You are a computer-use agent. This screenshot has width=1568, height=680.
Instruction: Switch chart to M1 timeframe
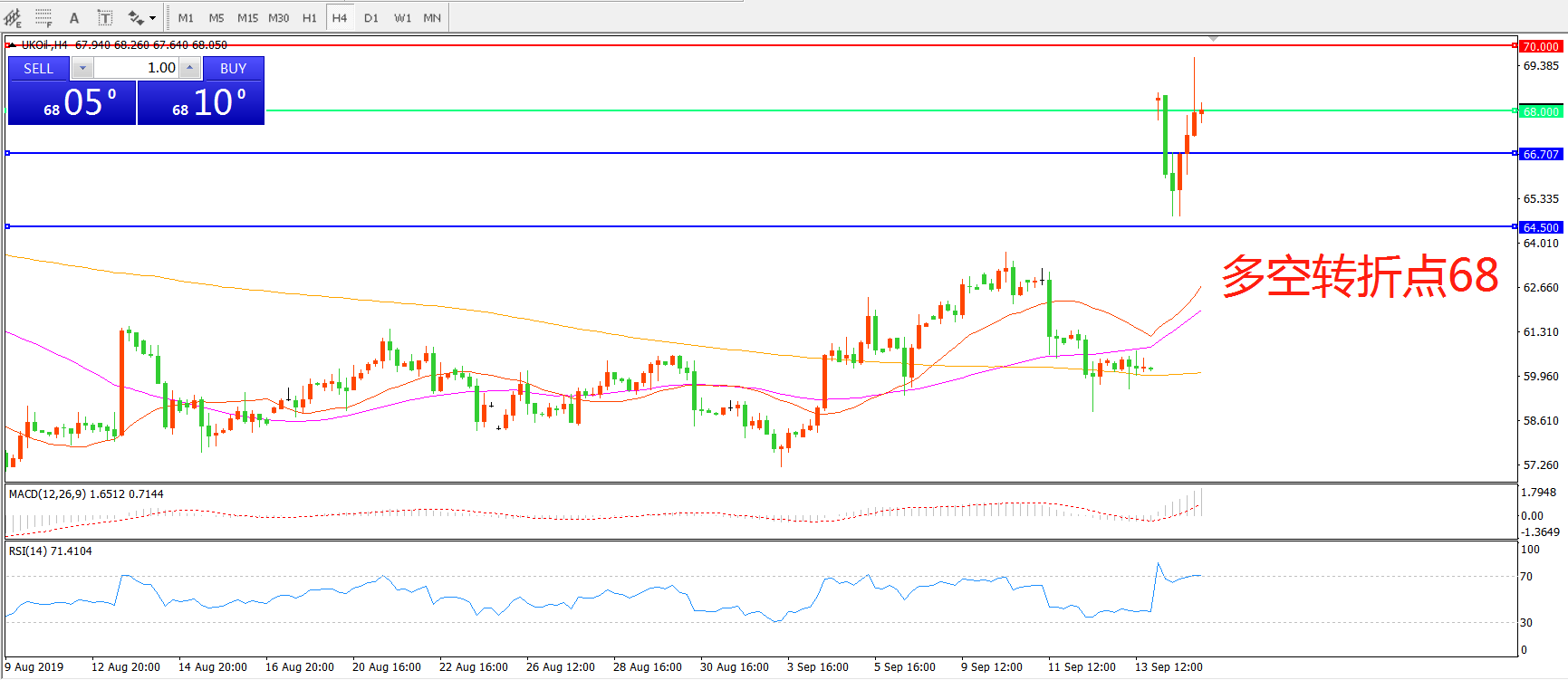[186, 17]
